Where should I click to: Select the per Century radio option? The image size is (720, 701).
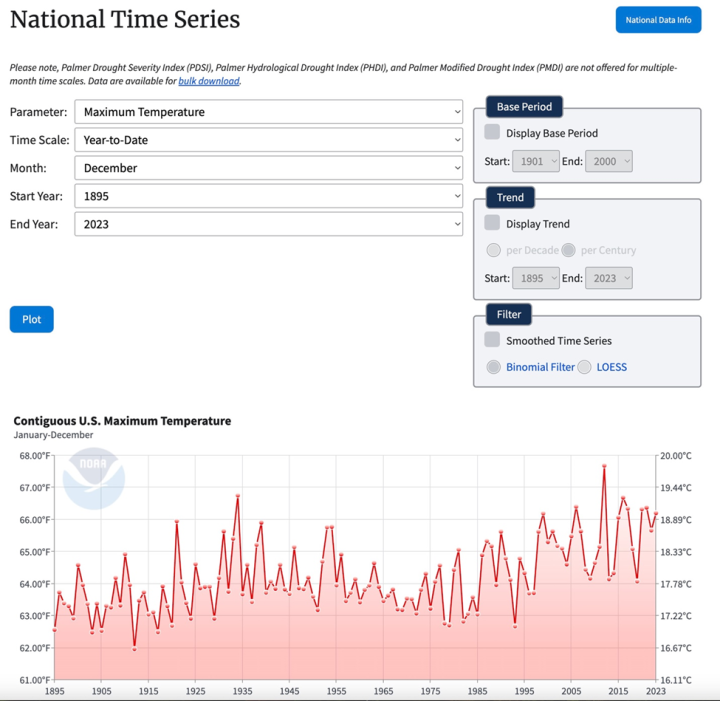568,250
